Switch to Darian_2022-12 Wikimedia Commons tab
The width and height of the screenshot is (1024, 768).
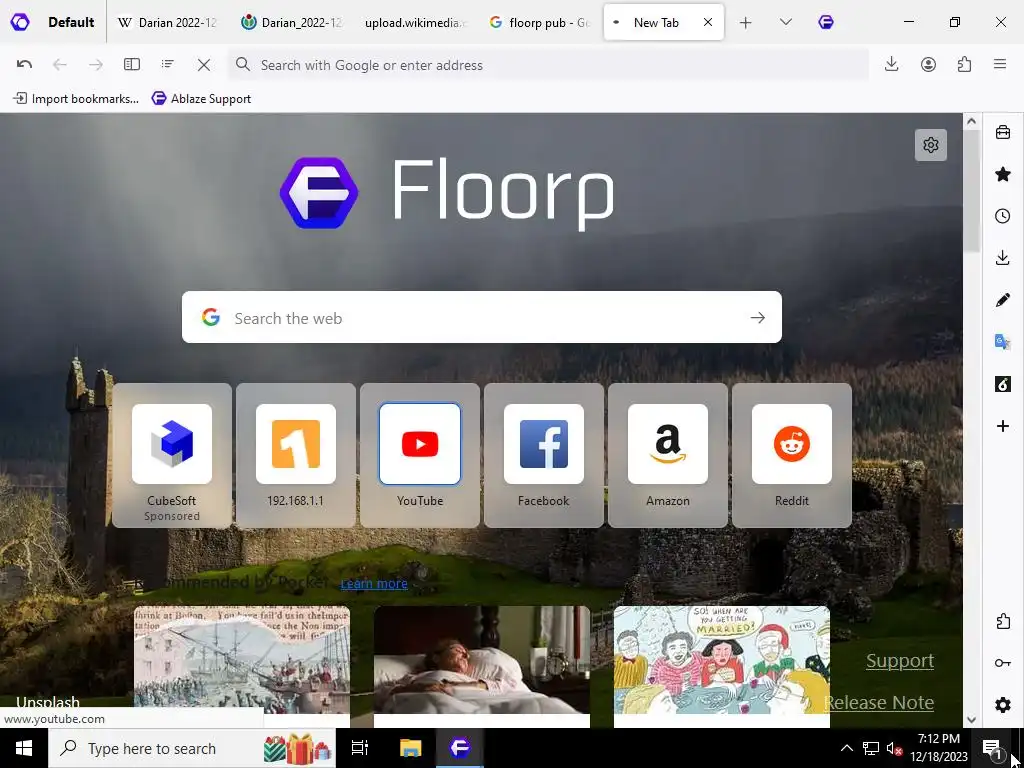pyautogui.click(x=291, y=22)
